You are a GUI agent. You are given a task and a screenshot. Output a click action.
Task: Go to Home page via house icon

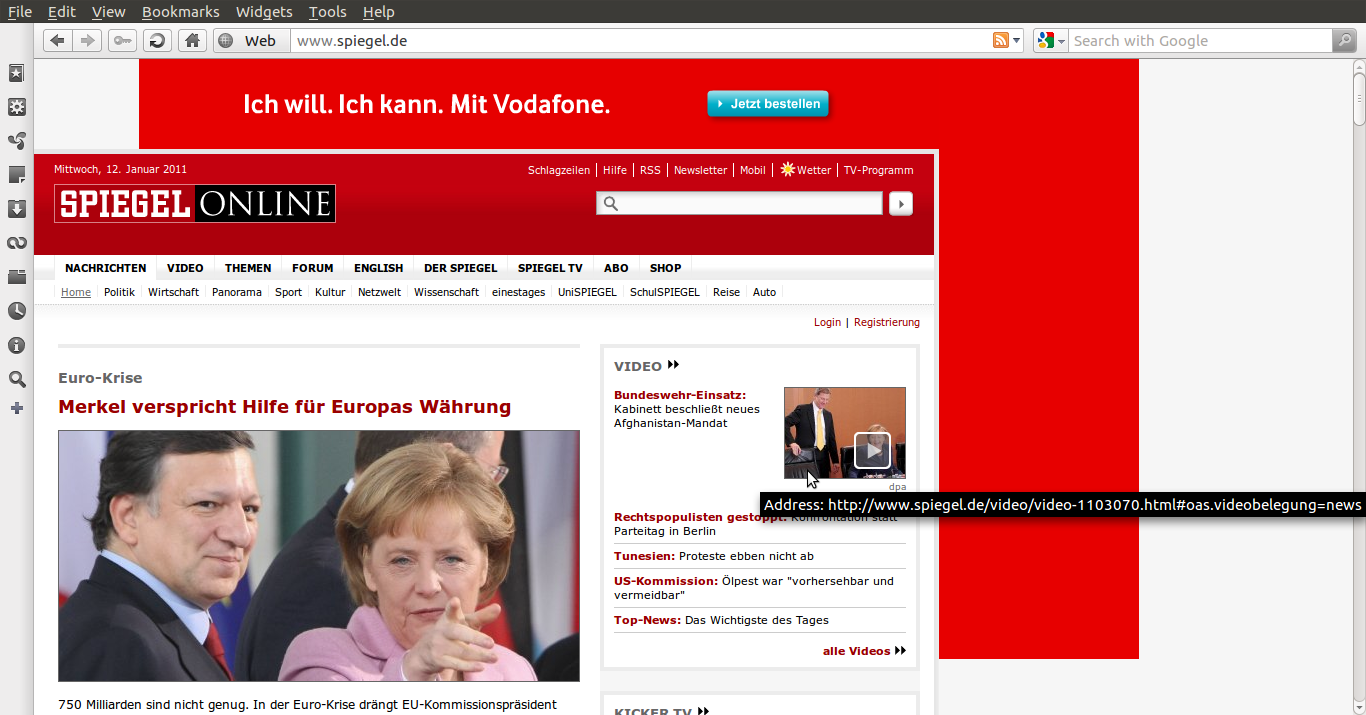click(x=192, y=41)
